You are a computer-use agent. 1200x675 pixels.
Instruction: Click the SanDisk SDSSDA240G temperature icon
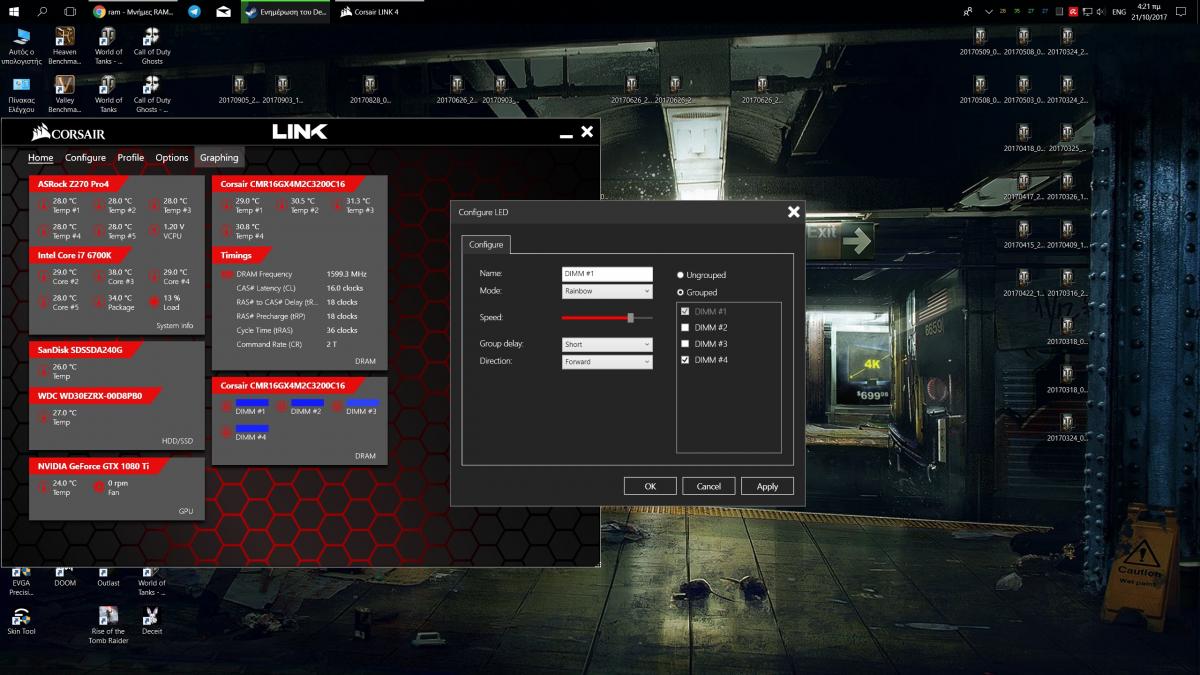coord(42,371)
